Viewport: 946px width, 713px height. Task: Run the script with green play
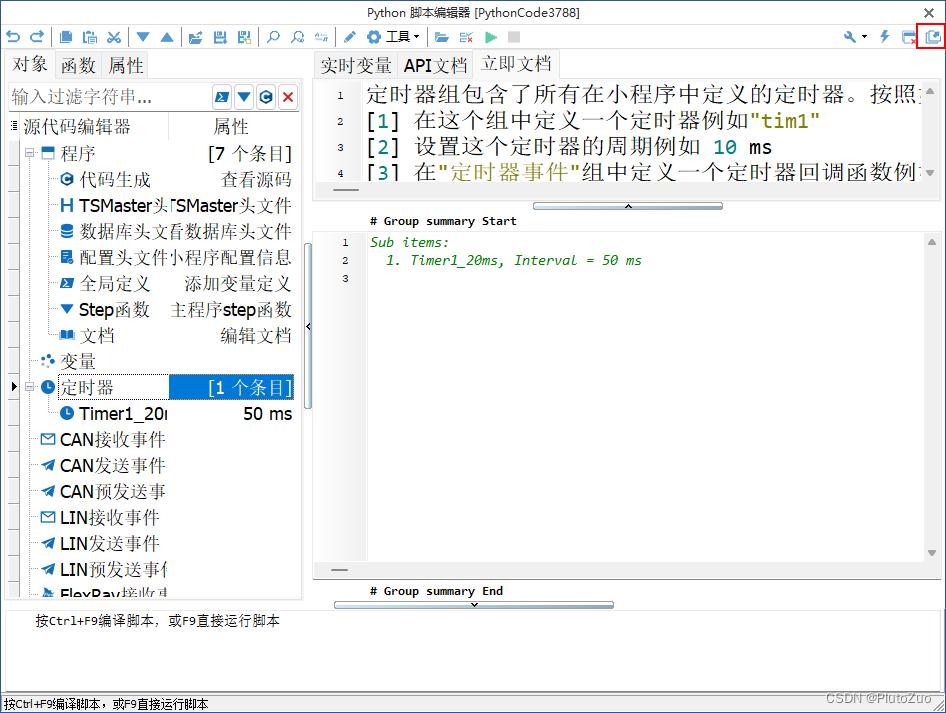(490, 37)
